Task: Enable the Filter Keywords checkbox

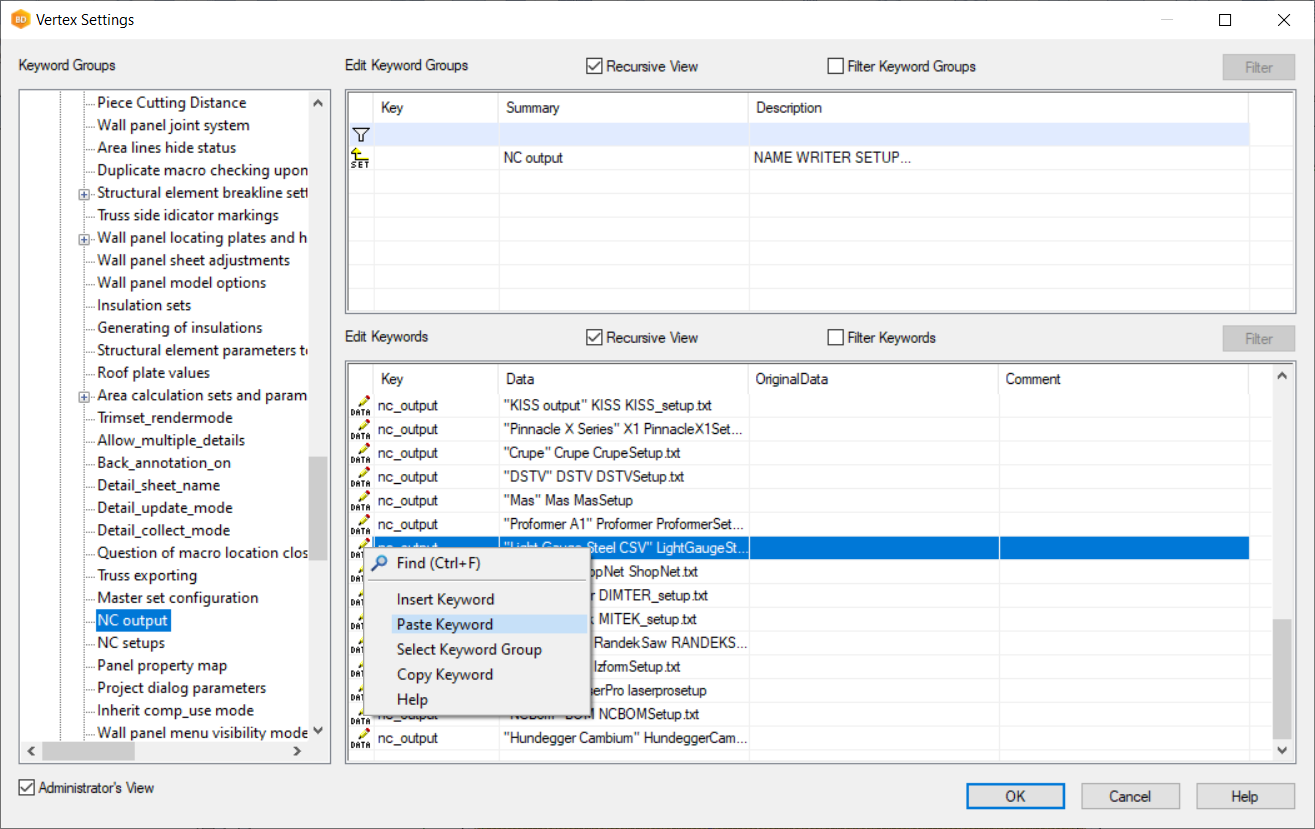Action: pyautogui.click(x=836, y=338)
